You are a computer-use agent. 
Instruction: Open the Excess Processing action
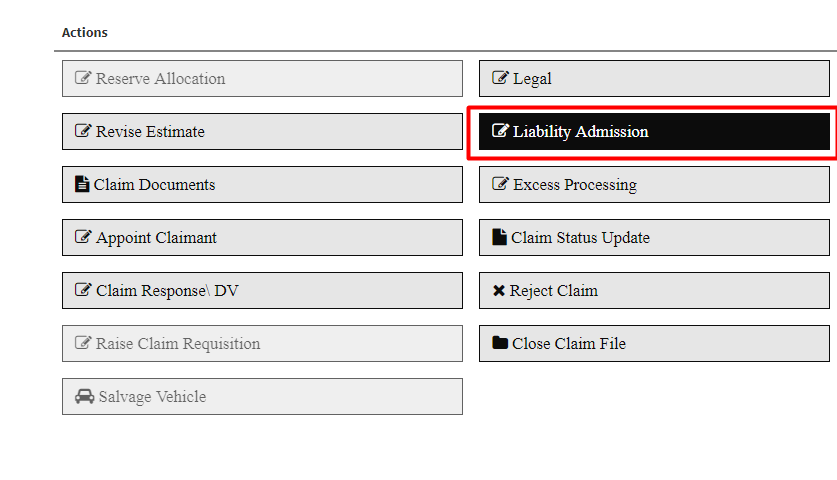[653, 185]
